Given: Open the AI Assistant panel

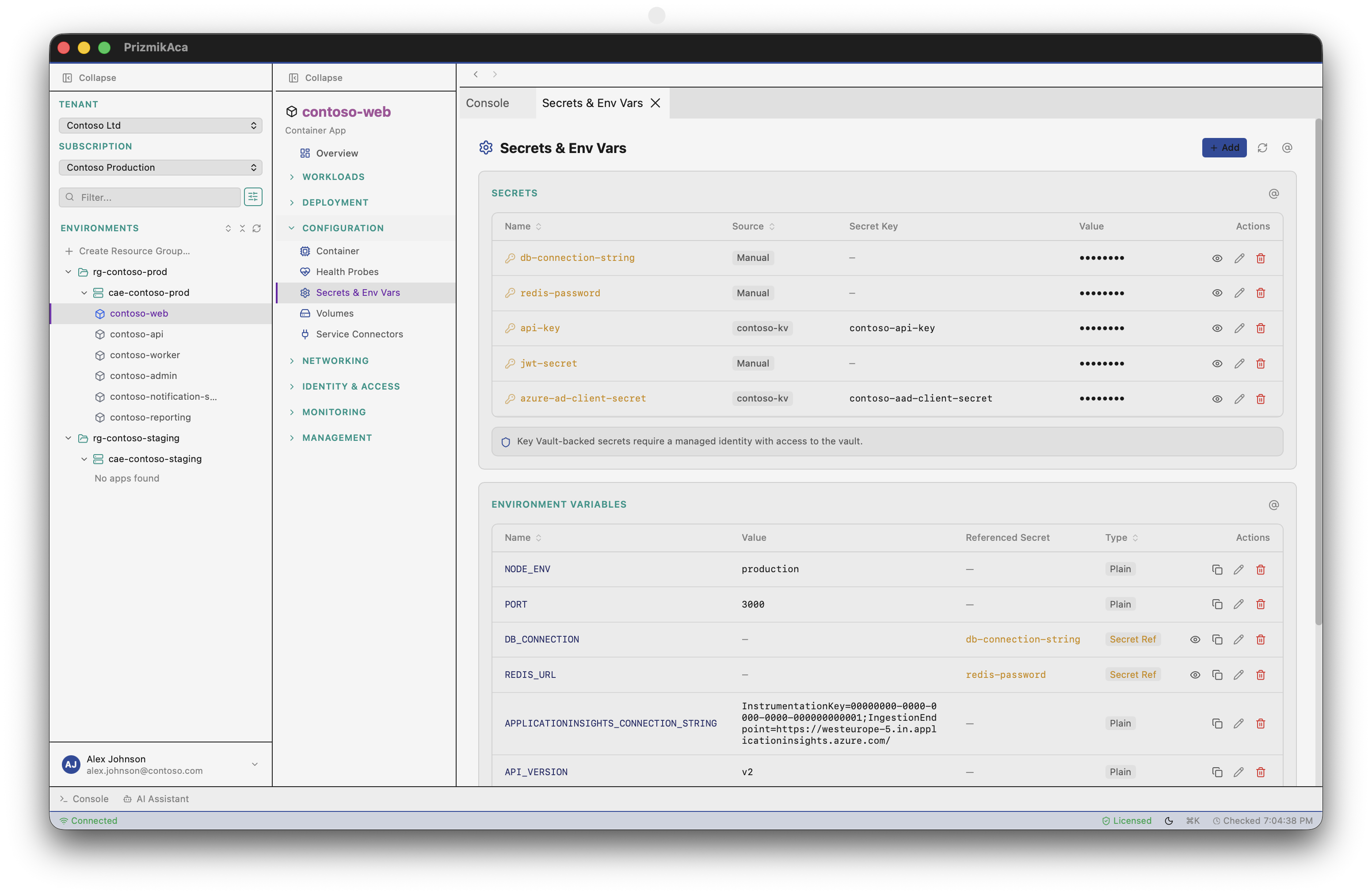Looking at the screenshot, I should coord(156,799).
